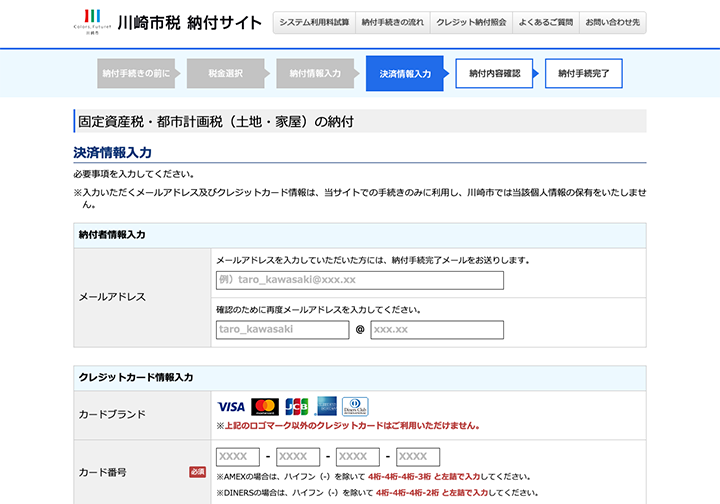Open お問い合わせ先 page
This screenshot has height=504, width=720.
[x=613, y=22]
